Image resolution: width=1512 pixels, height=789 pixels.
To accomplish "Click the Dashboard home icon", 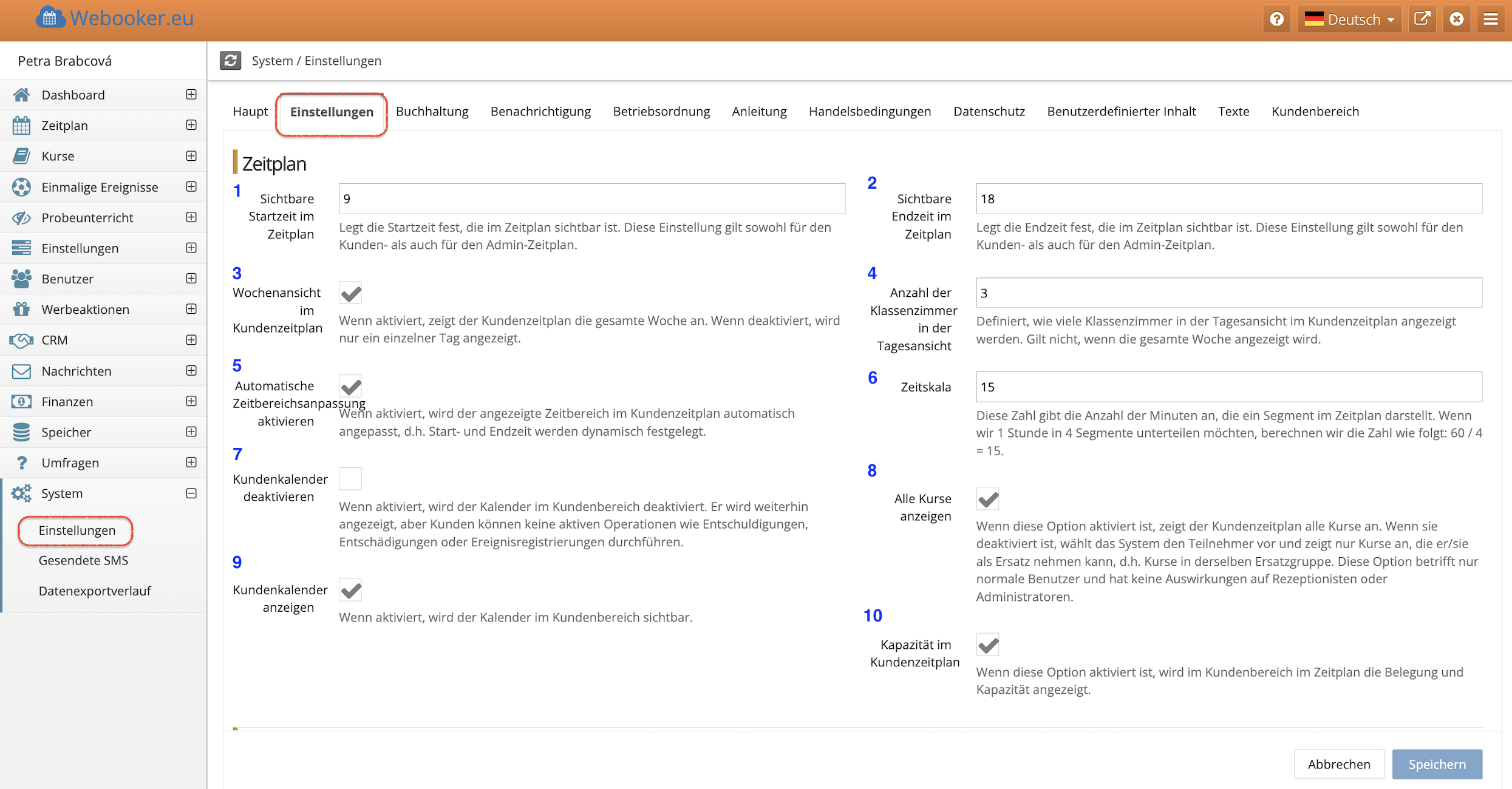I will point(21,95).
